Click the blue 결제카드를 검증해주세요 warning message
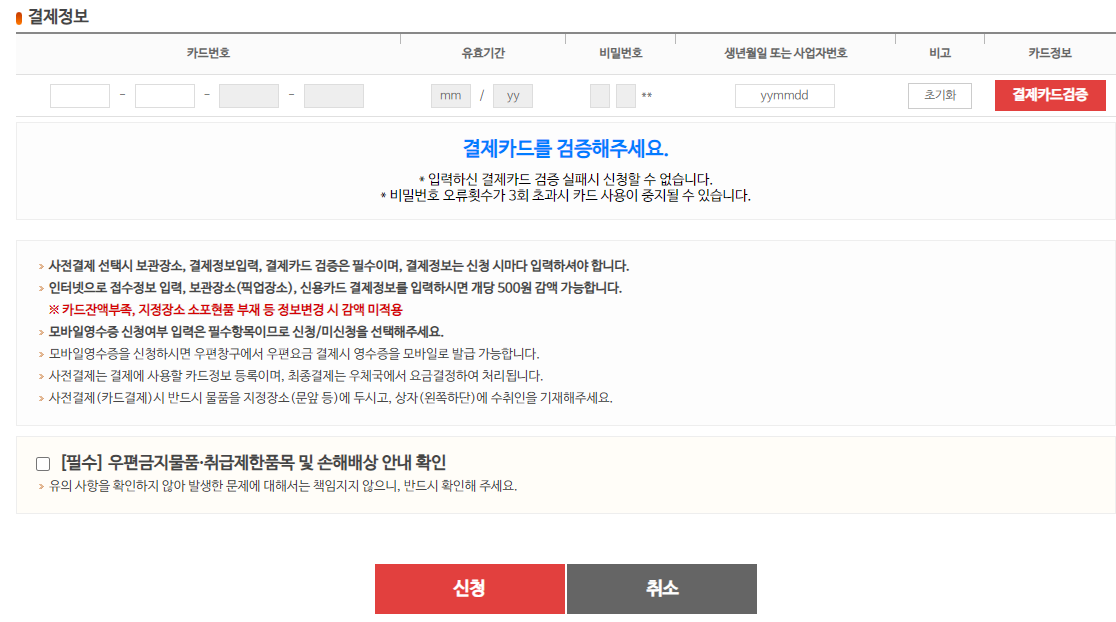 [x=558, y=142]
